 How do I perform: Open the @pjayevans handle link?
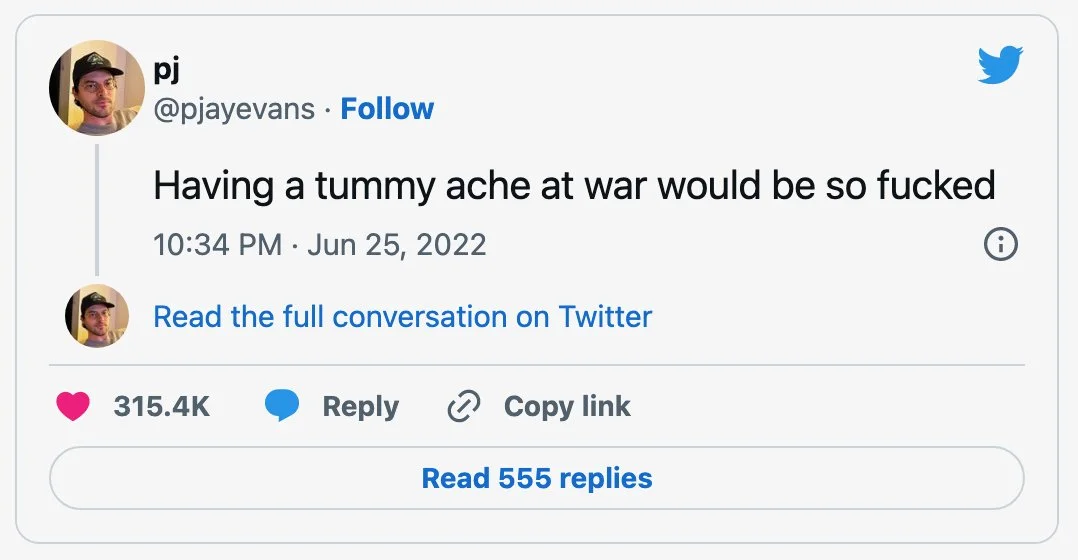pos(234,109)
